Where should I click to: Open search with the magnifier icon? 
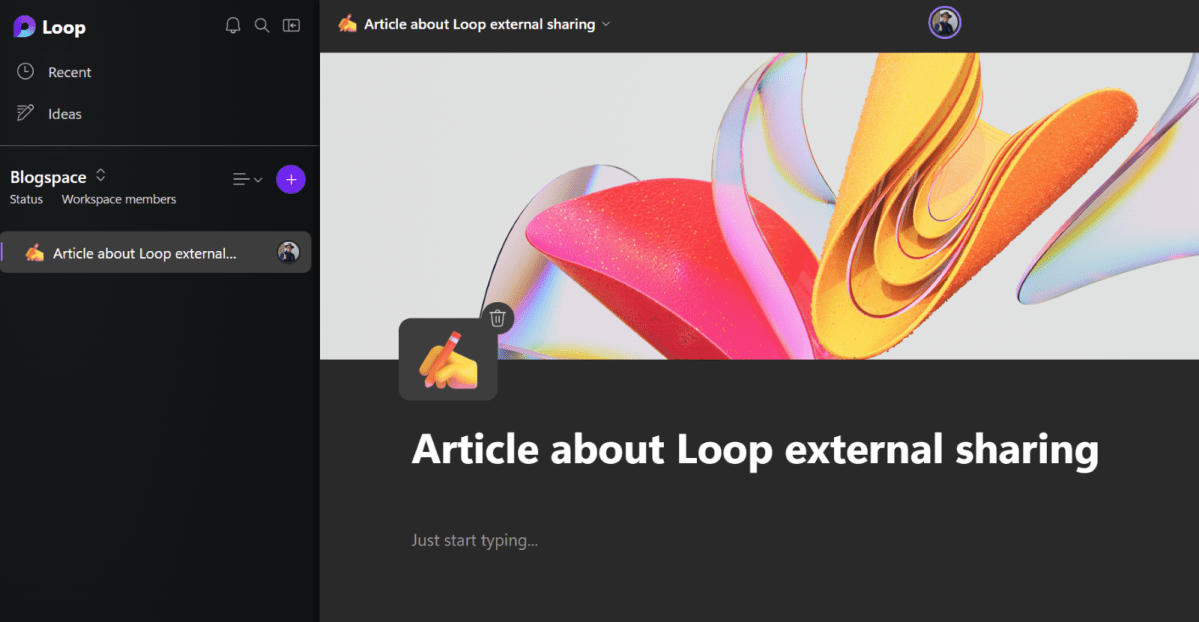point(262,25)
